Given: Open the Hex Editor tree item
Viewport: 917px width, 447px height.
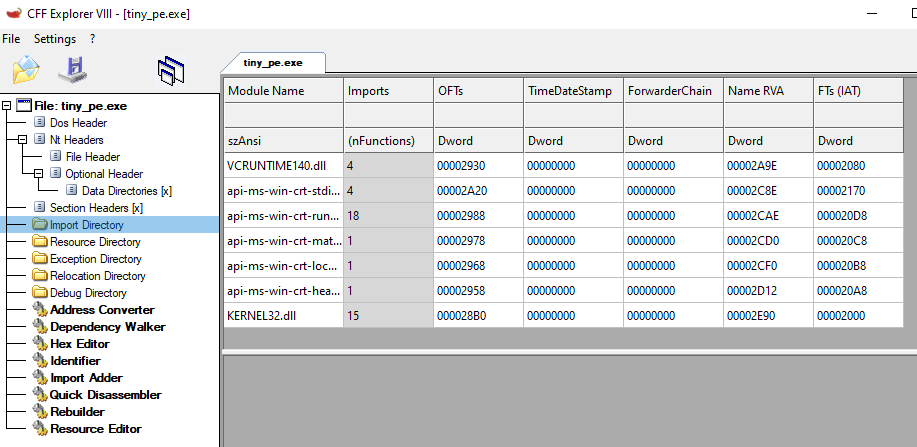Looking at the screenshot, I should (x=80, y=343).
